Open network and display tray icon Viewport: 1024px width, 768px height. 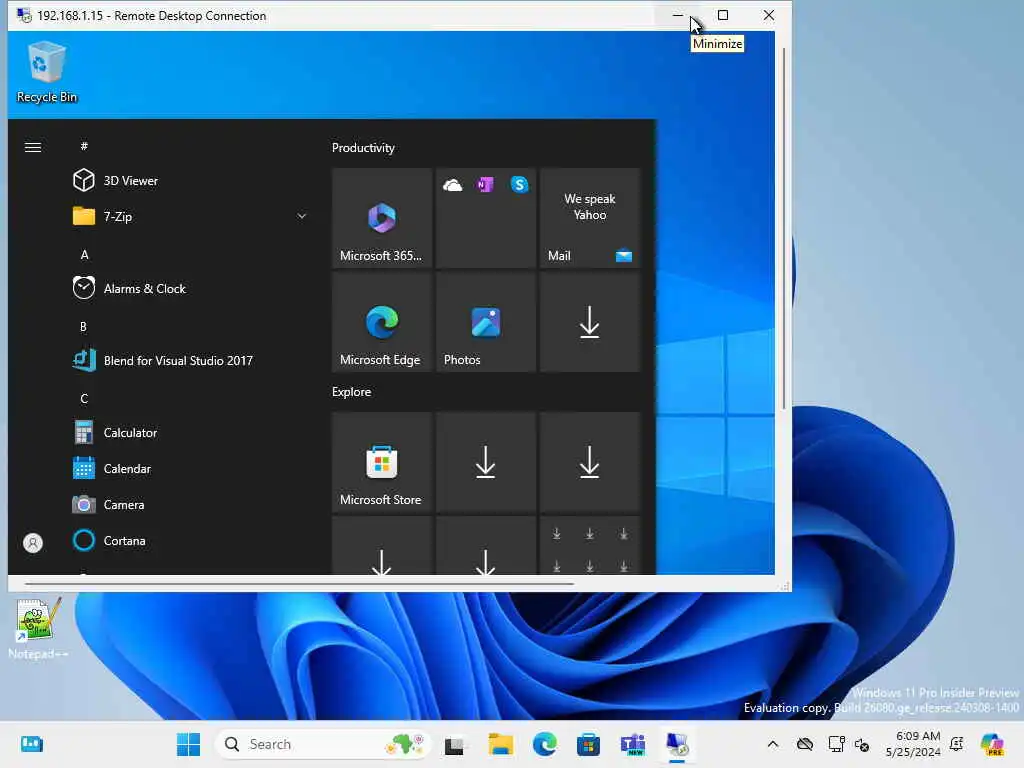[836, 744]
